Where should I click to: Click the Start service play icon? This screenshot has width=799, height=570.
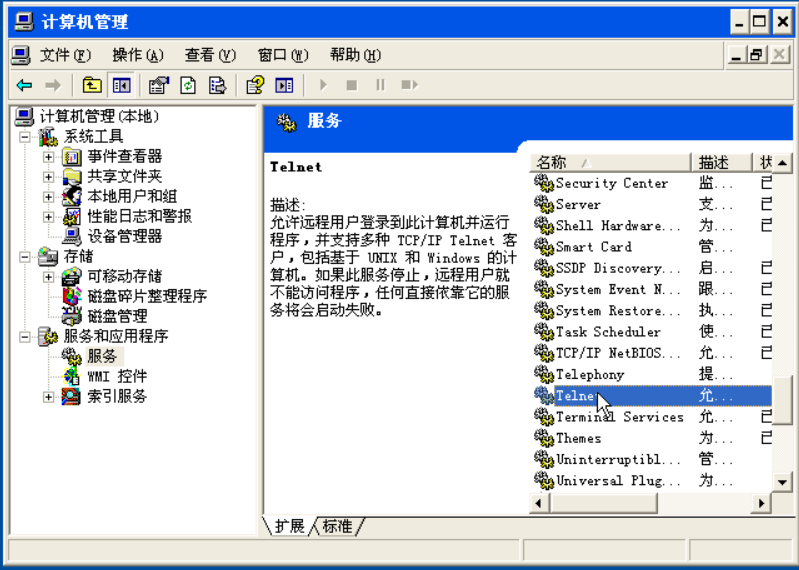point(323,85)
